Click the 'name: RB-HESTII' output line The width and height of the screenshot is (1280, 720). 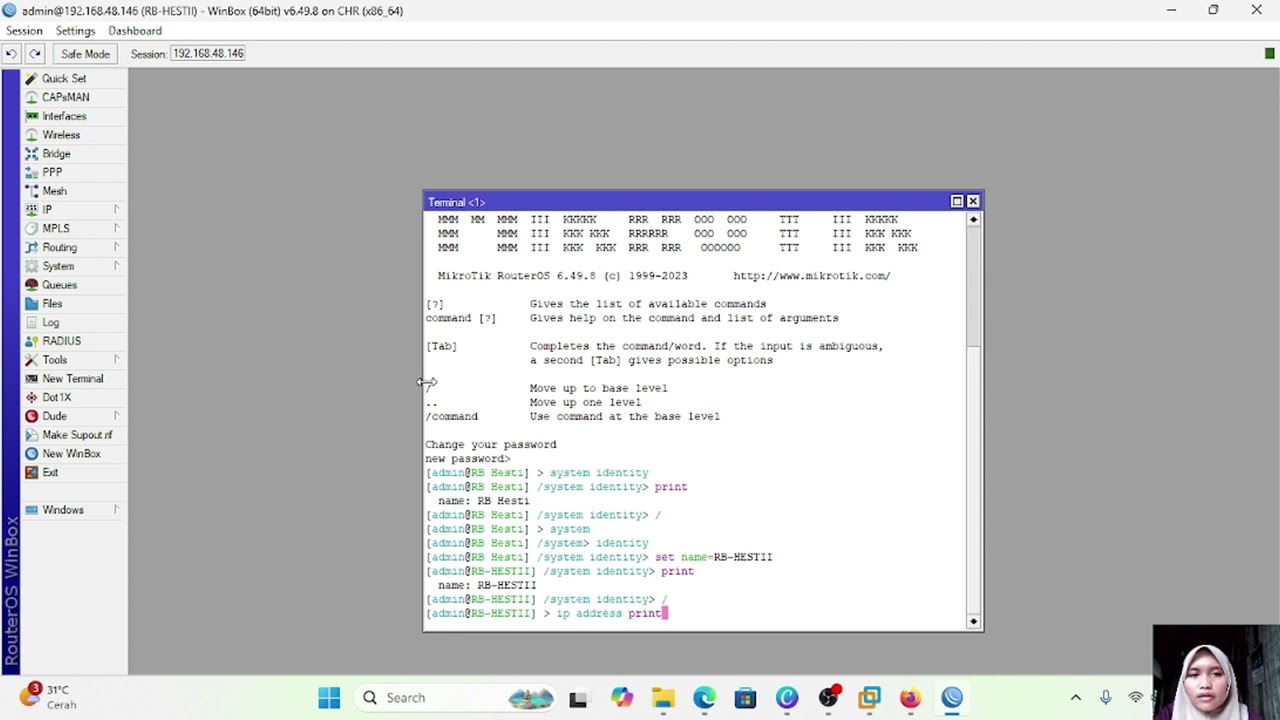click(487, 585)
